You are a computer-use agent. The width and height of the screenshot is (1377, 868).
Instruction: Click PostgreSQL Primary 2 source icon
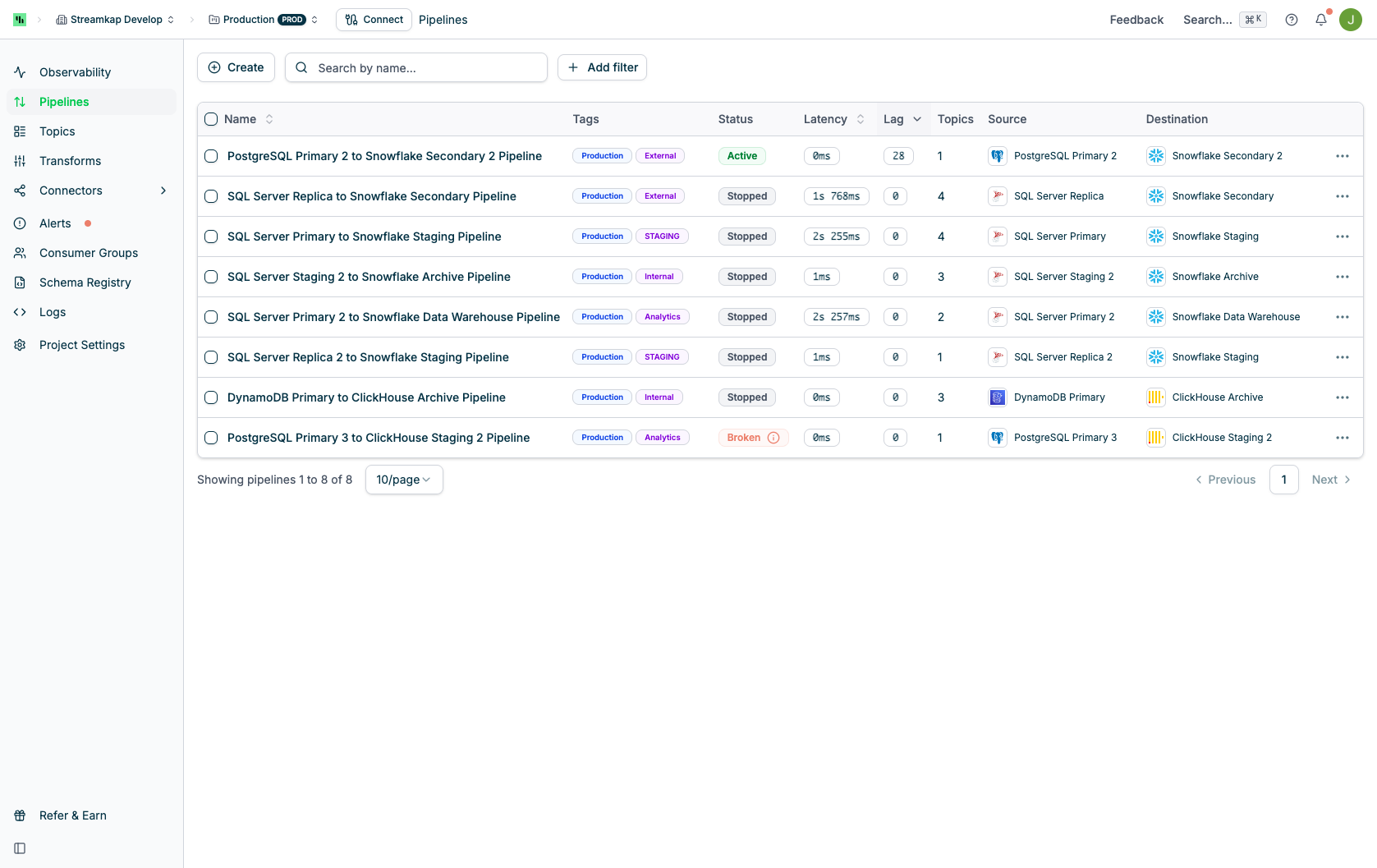pos(998,156)
